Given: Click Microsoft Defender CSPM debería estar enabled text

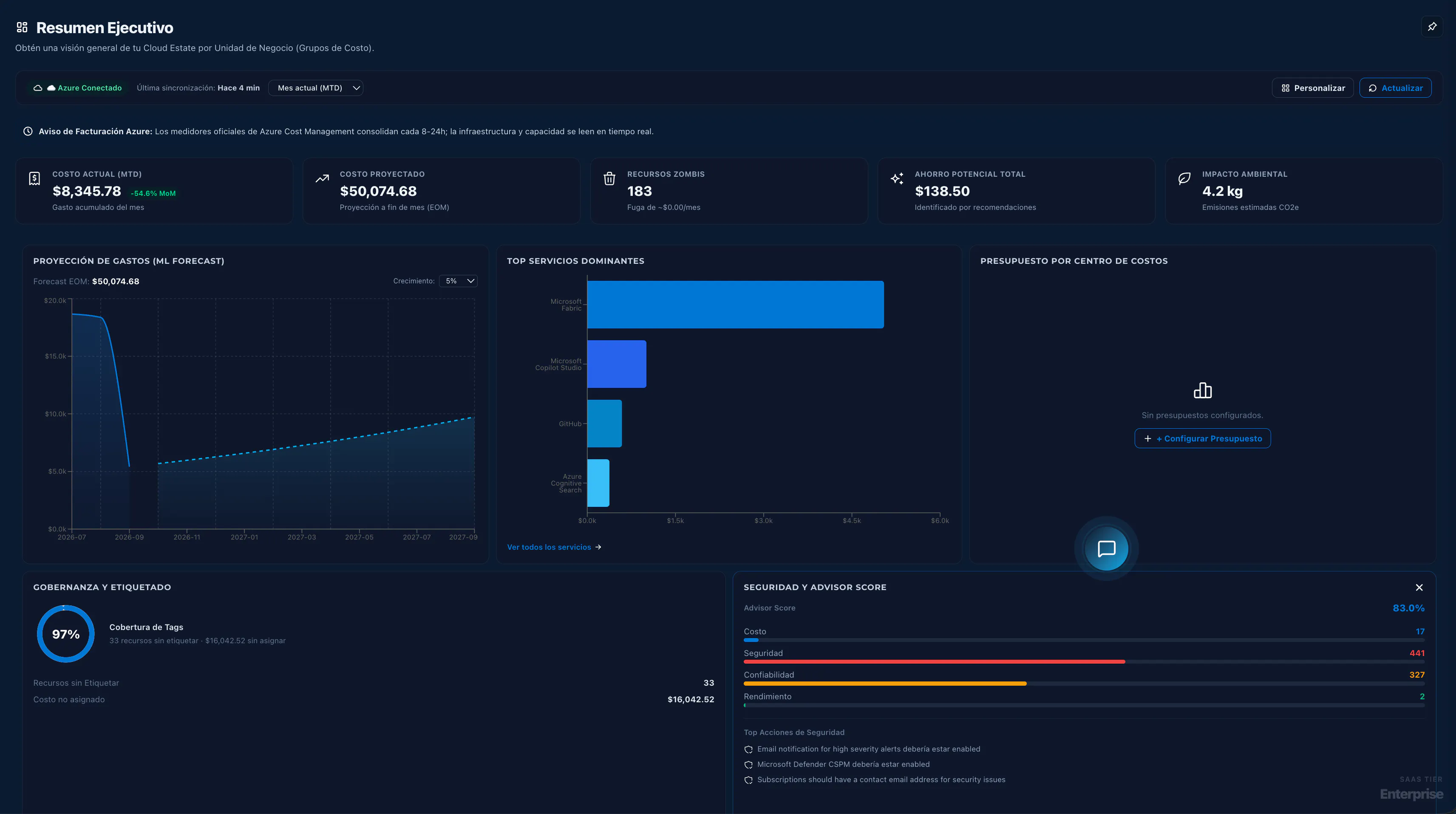Looking at the screenshot, I should click(x=843, y=764).
